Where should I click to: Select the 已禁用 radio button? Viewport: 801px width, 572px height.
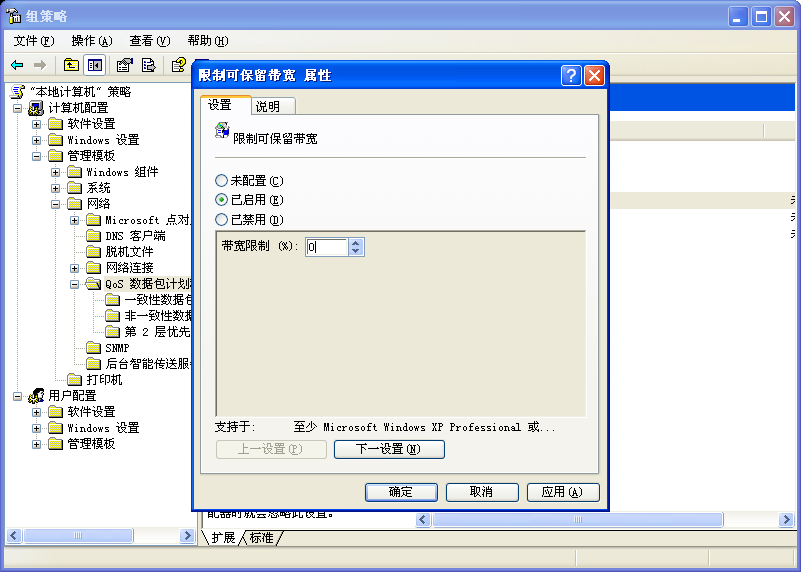(x=222, y=220)
